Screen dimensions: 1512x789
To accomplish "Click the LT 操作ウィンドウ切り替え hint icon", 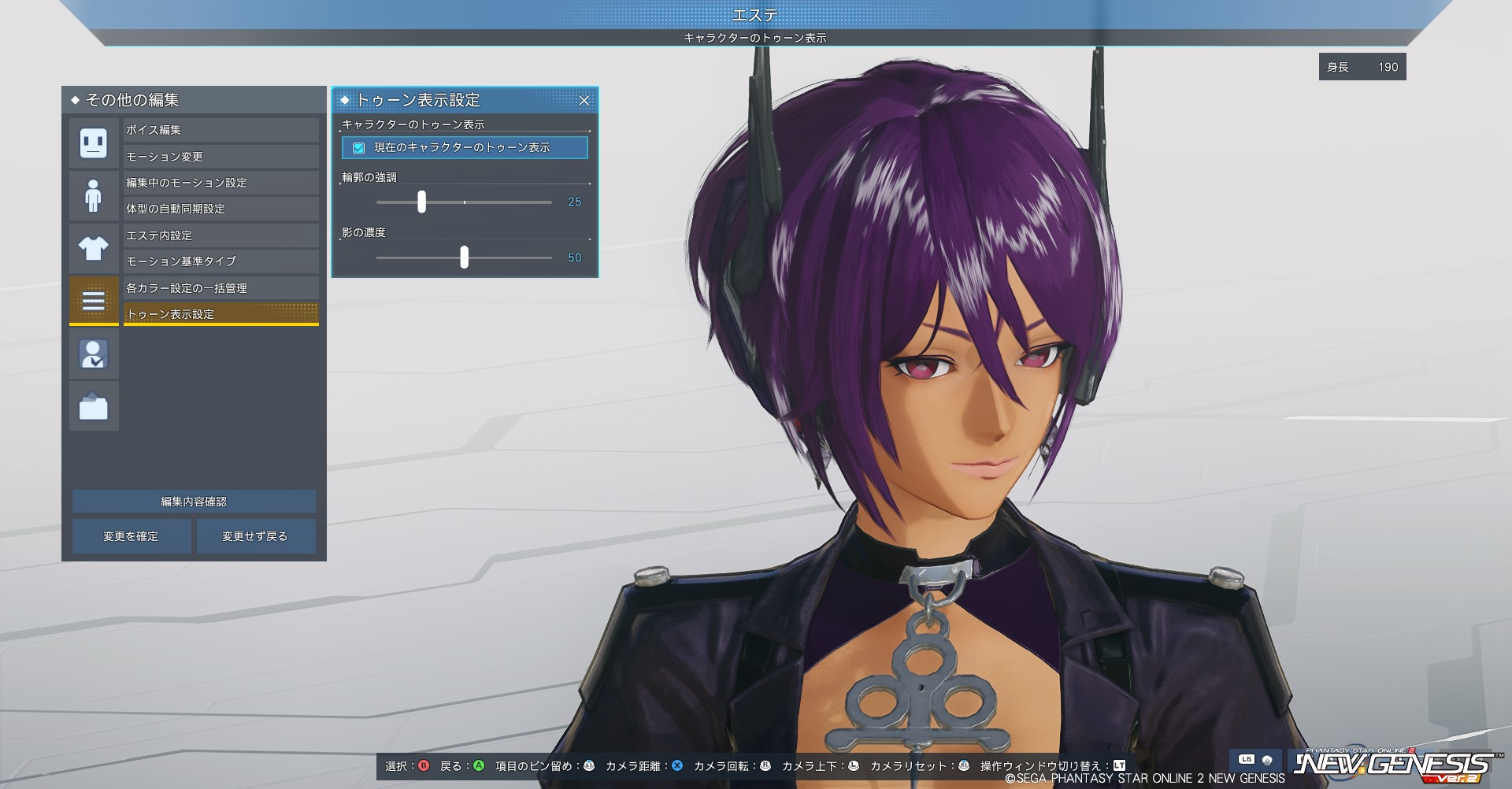I will click(x=1119, y=765).
